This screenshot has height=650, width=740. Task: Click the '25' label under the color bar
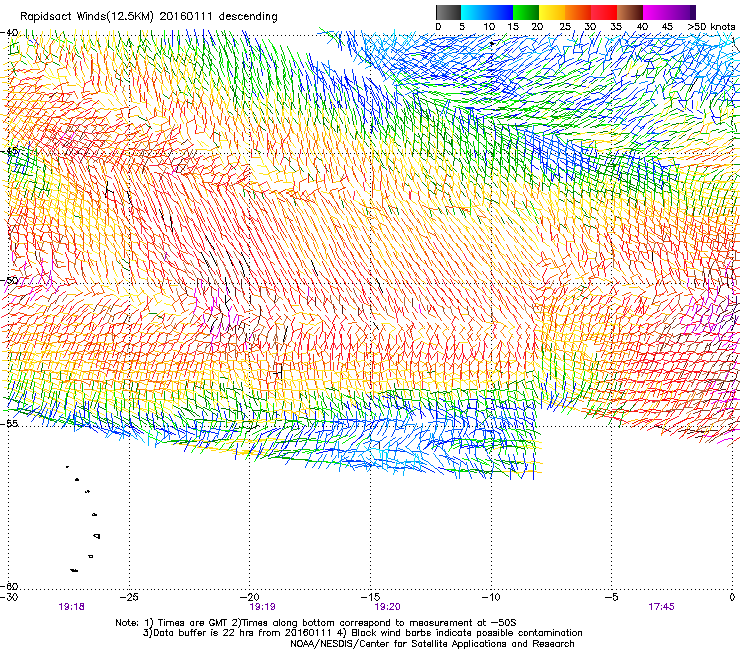pyautogui.click(x=565, y=26)
